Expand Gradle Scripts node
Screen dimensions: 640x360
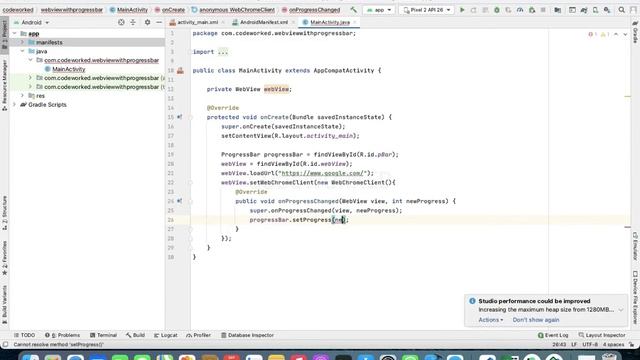[x=15, y=105]
